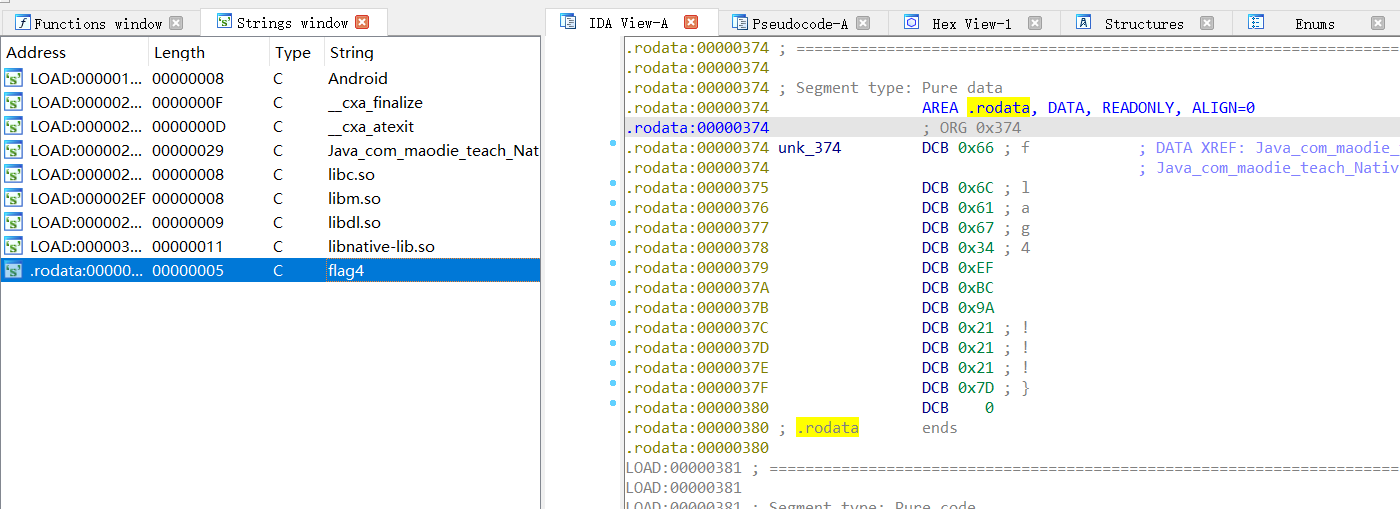Follow the Java_com_maodie_teach_Nativ xref link

tap(1278, 168)
